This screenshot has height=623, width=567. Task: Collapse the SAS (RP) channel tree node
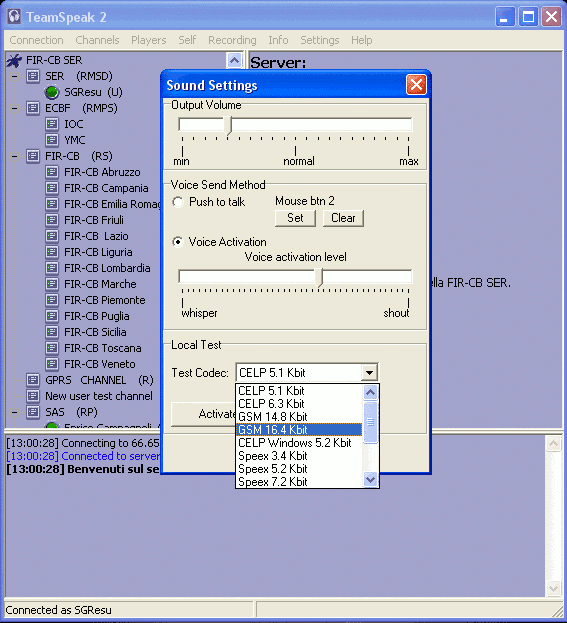click(15, 412)
